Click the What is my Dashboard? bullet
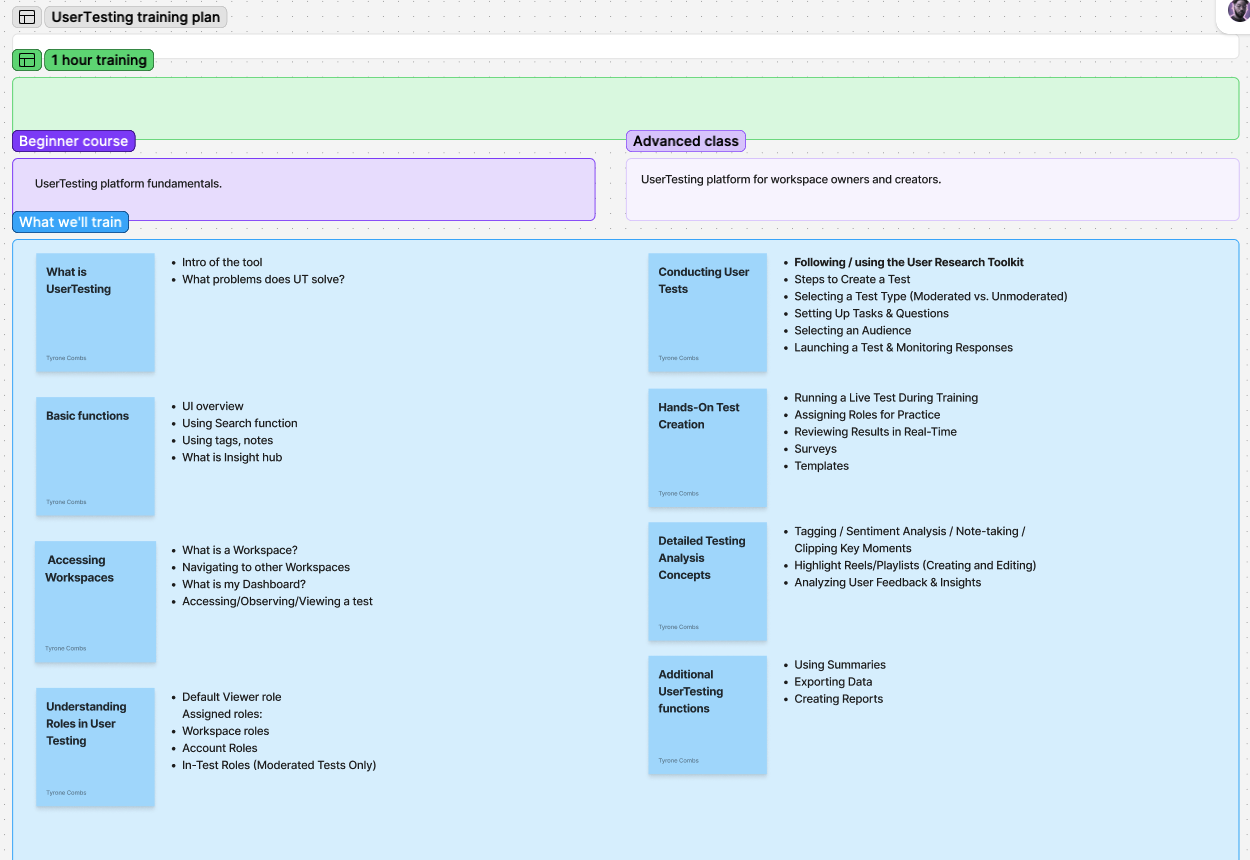 point(244,584)
